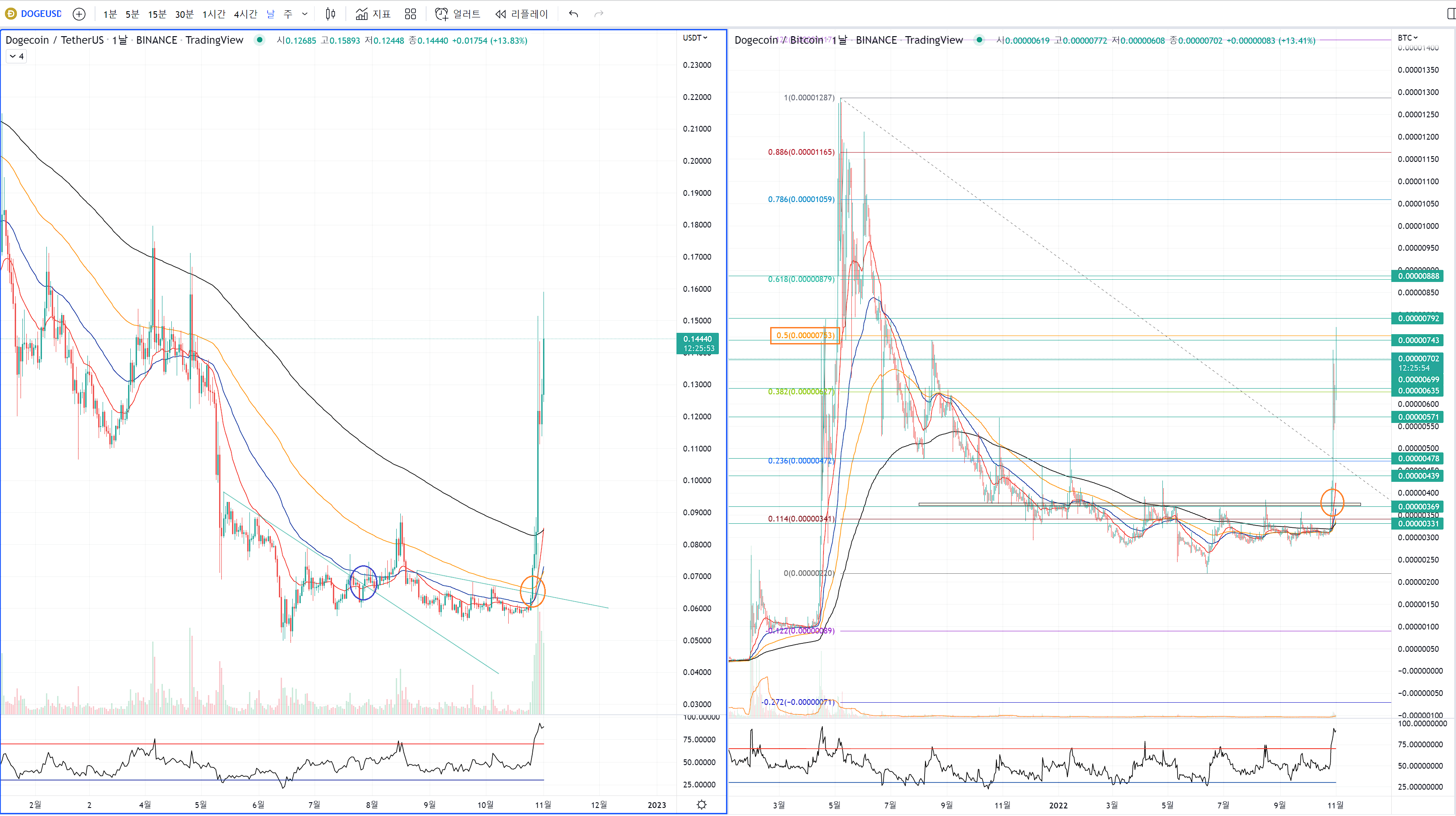The image size is (1456, 816).
Task: Click the market status dot on Dogecoin/Bitcoin chart
Action: pyautogui.click(x=979, y=40)
